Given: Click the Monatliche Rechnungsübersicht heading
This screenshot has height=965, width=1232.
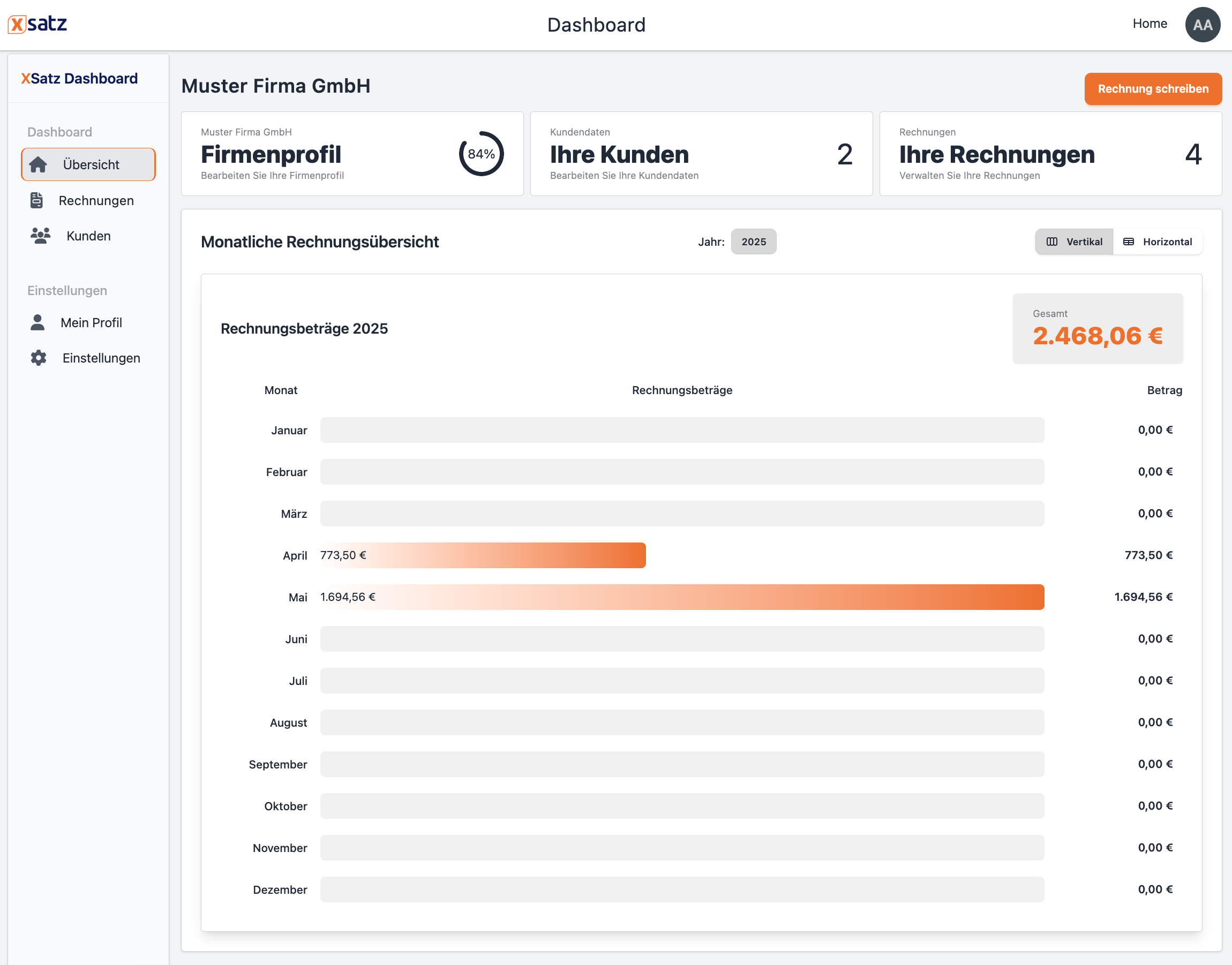Looking at the screenshot, I should coord(320,242).
